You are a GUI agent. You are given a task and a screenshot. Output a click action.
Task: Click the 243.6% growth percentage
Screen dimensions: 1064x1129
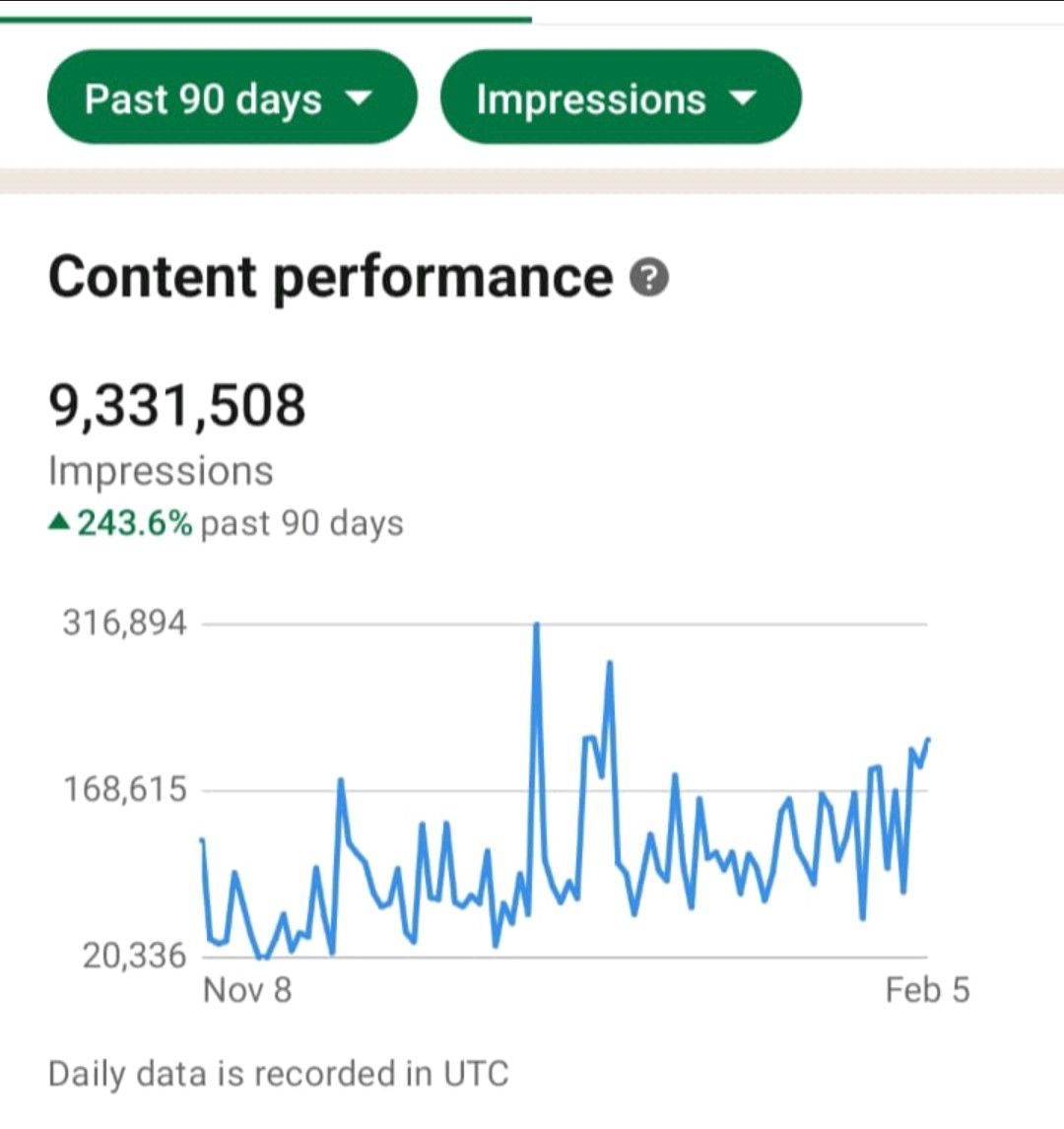coord(135,523)
